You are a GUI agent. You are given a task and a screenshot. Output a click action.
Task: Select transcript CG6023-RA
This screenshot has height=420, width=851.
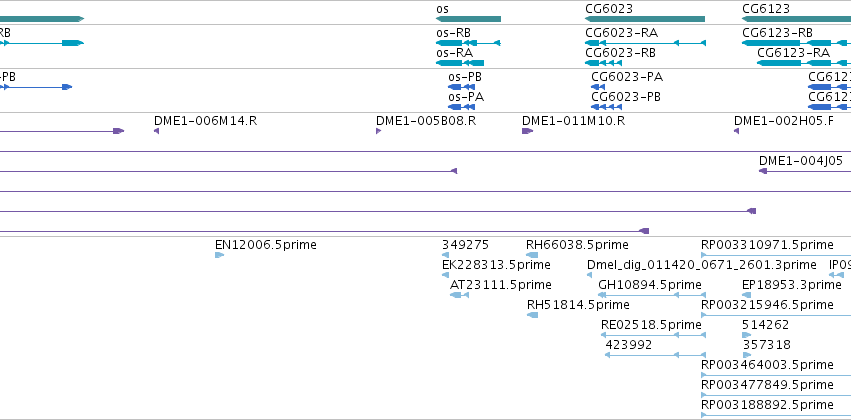[x=645, y=43]
